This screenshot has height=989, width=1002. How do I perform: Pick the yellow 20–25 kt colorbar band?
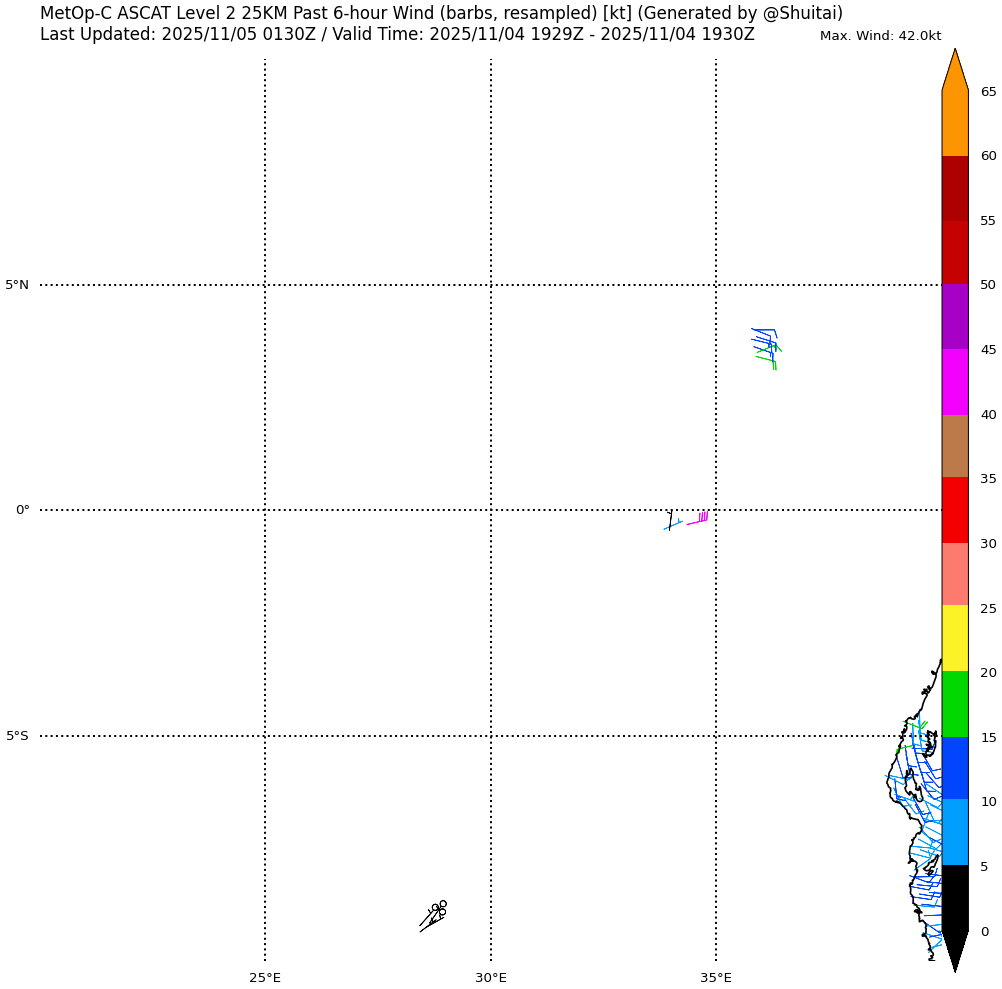955,638
